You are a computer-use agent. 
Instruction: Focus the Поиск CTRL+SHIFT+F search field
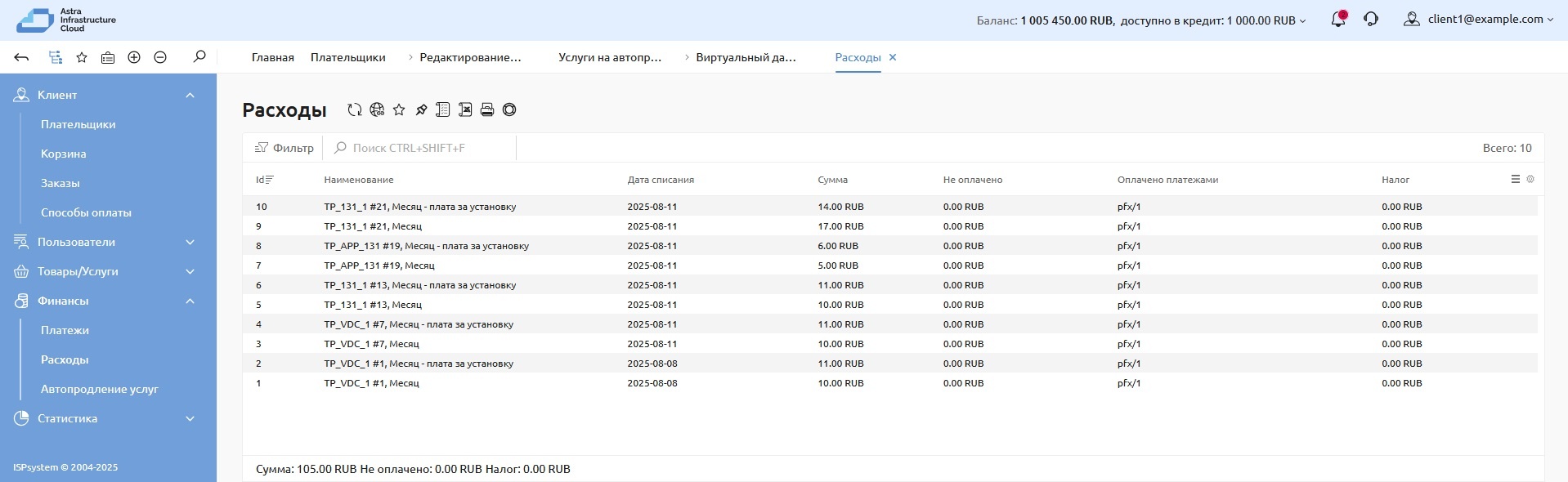421,148
